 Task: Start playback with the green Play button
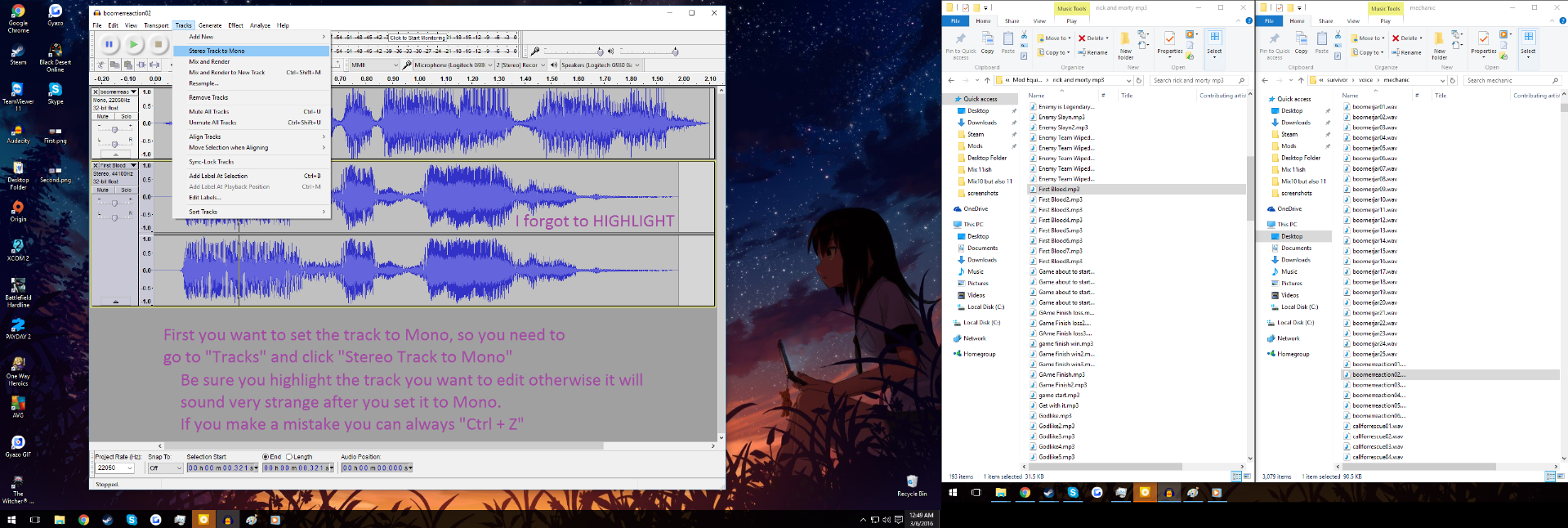click(133, 44)
